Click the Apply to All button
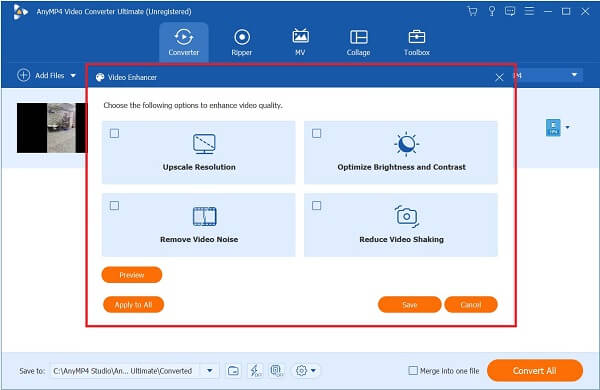 click(x=133, y=305)
